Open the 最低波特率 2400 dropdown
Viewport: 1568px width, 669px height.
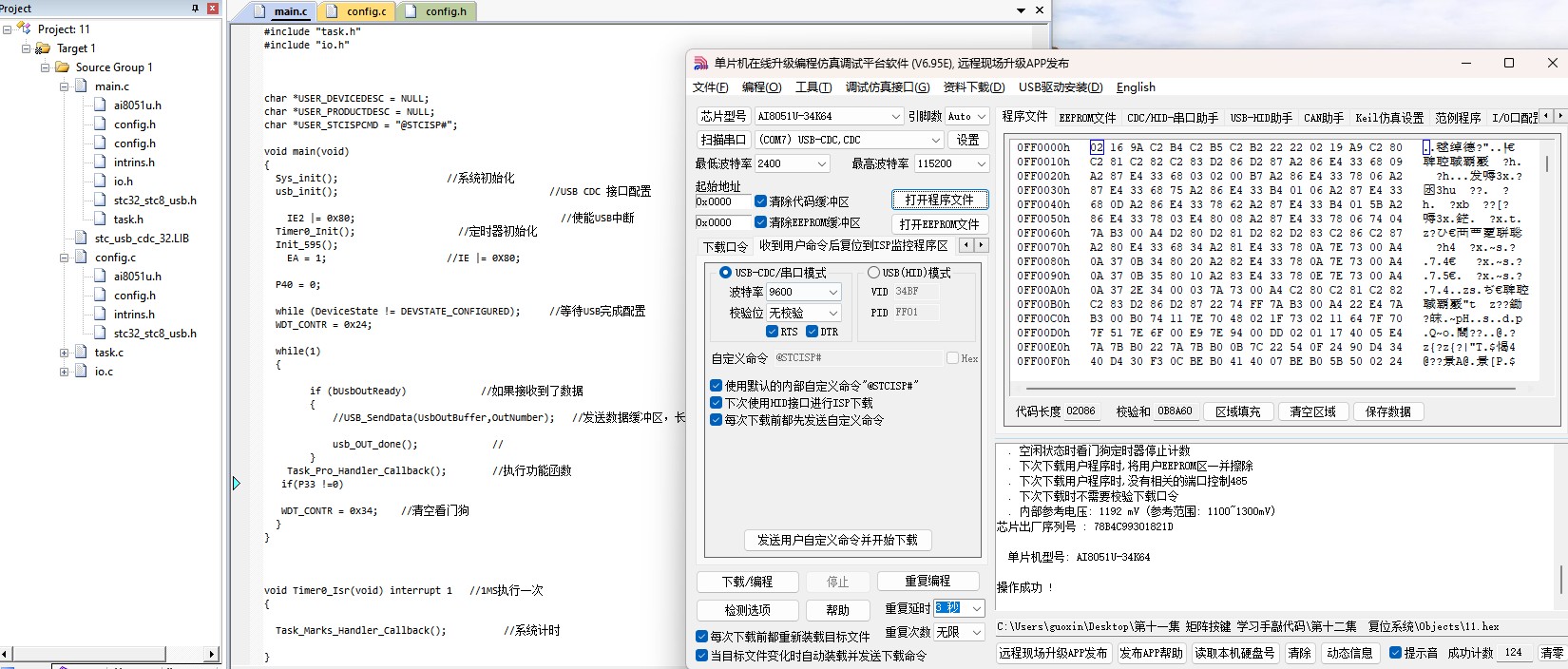point(821,163)
